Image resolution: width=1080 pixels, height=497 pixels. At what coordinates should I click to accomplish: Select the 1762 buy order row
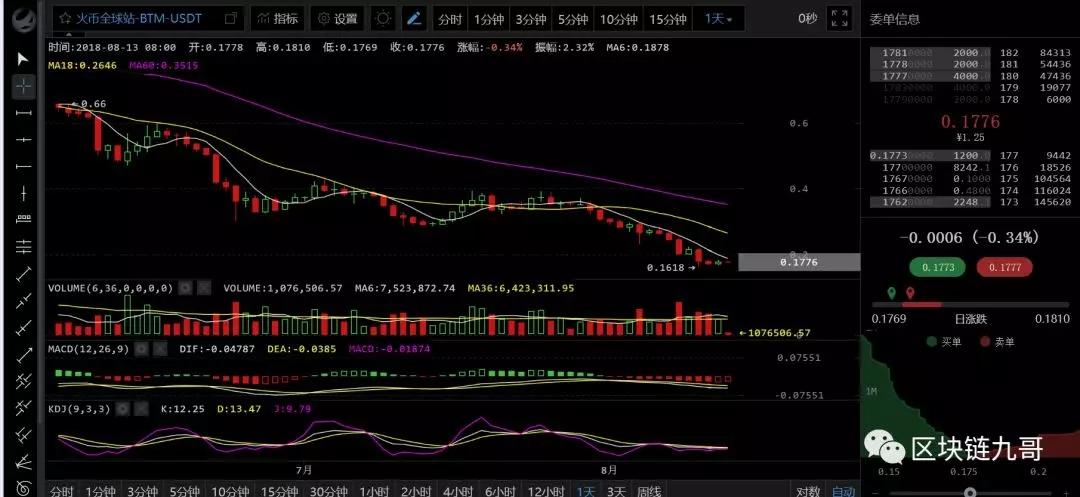click(970, 202)
